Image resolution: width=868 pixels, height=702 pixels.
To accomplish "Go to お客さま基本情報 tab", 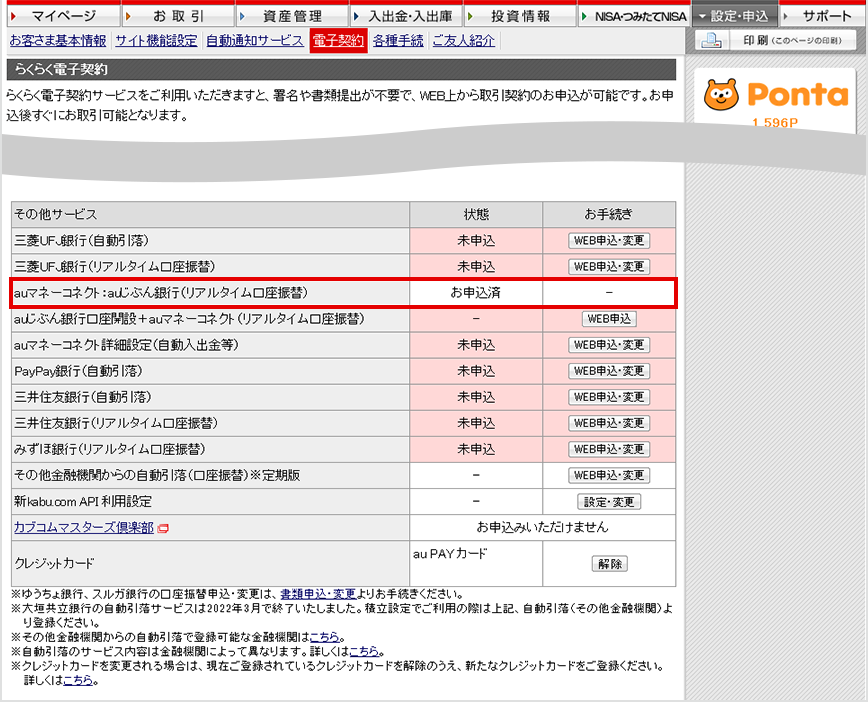I will pyautogui.click(x=58, y=41).
